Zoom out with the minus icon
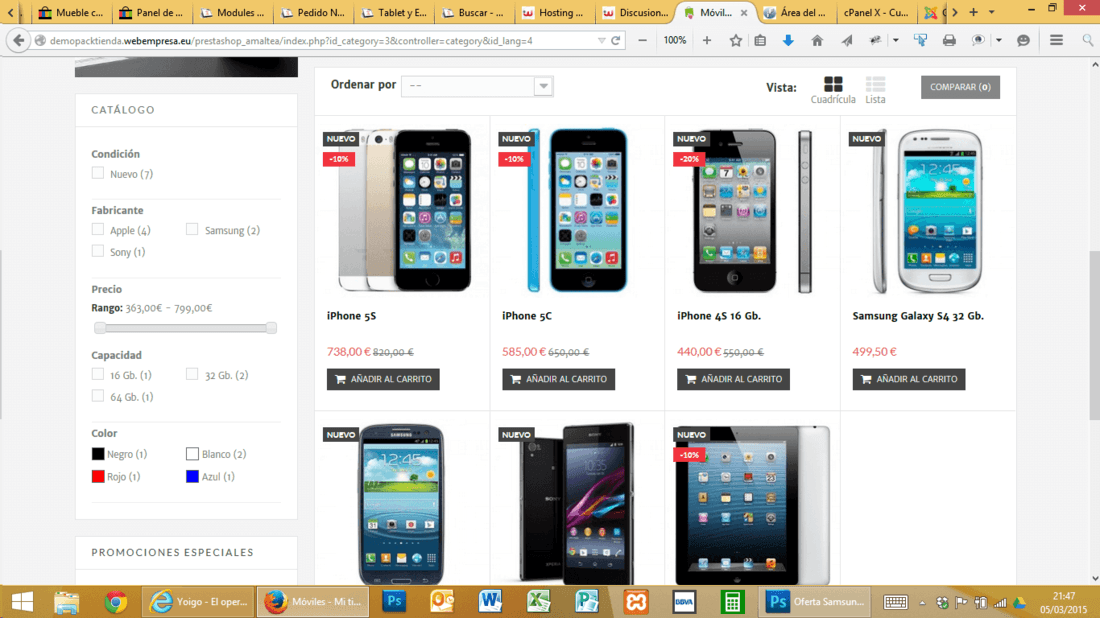1100x618 pixels. click(x=643, y=41)
